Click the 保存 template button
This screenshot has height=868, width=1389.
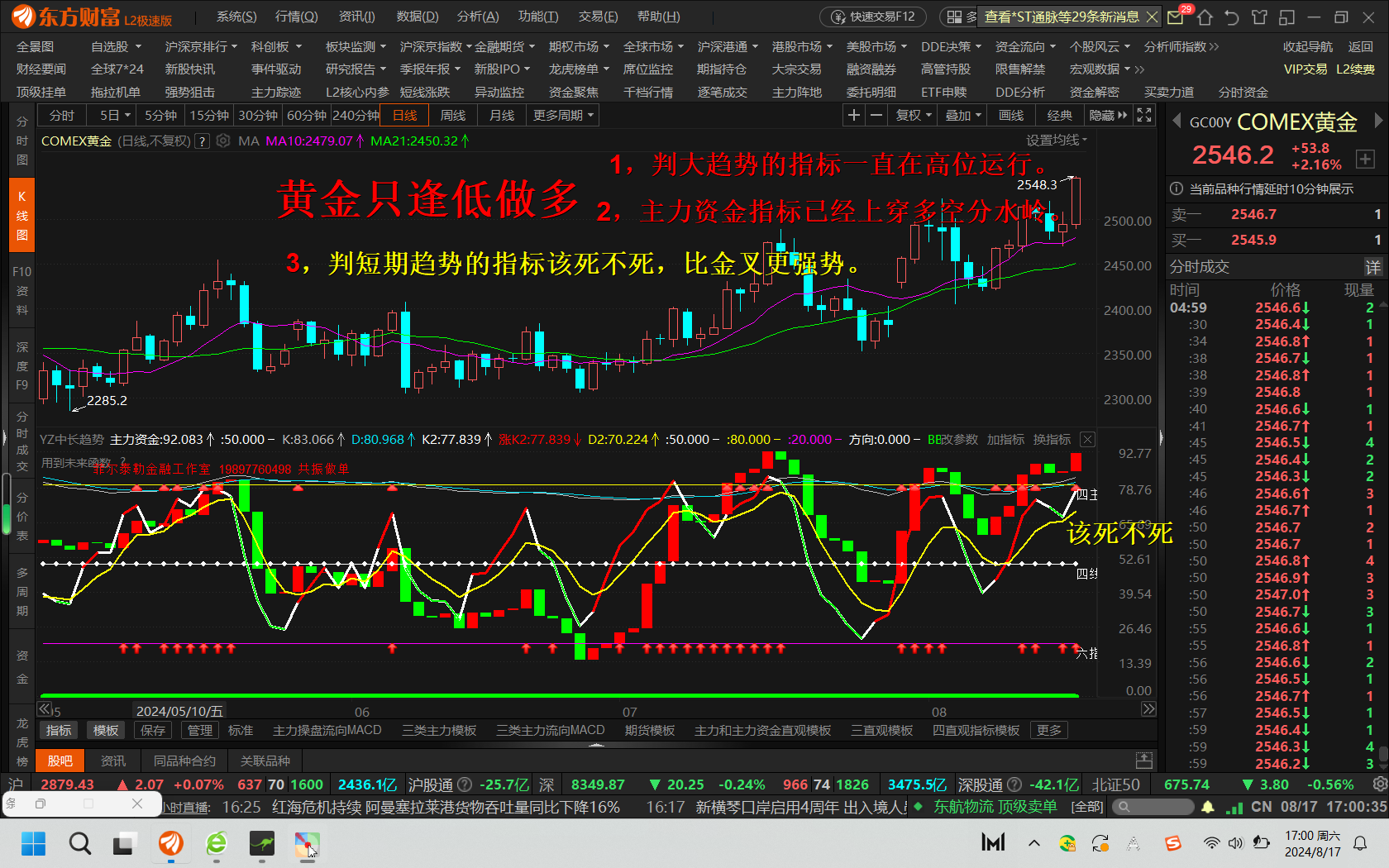pos(153,731)
